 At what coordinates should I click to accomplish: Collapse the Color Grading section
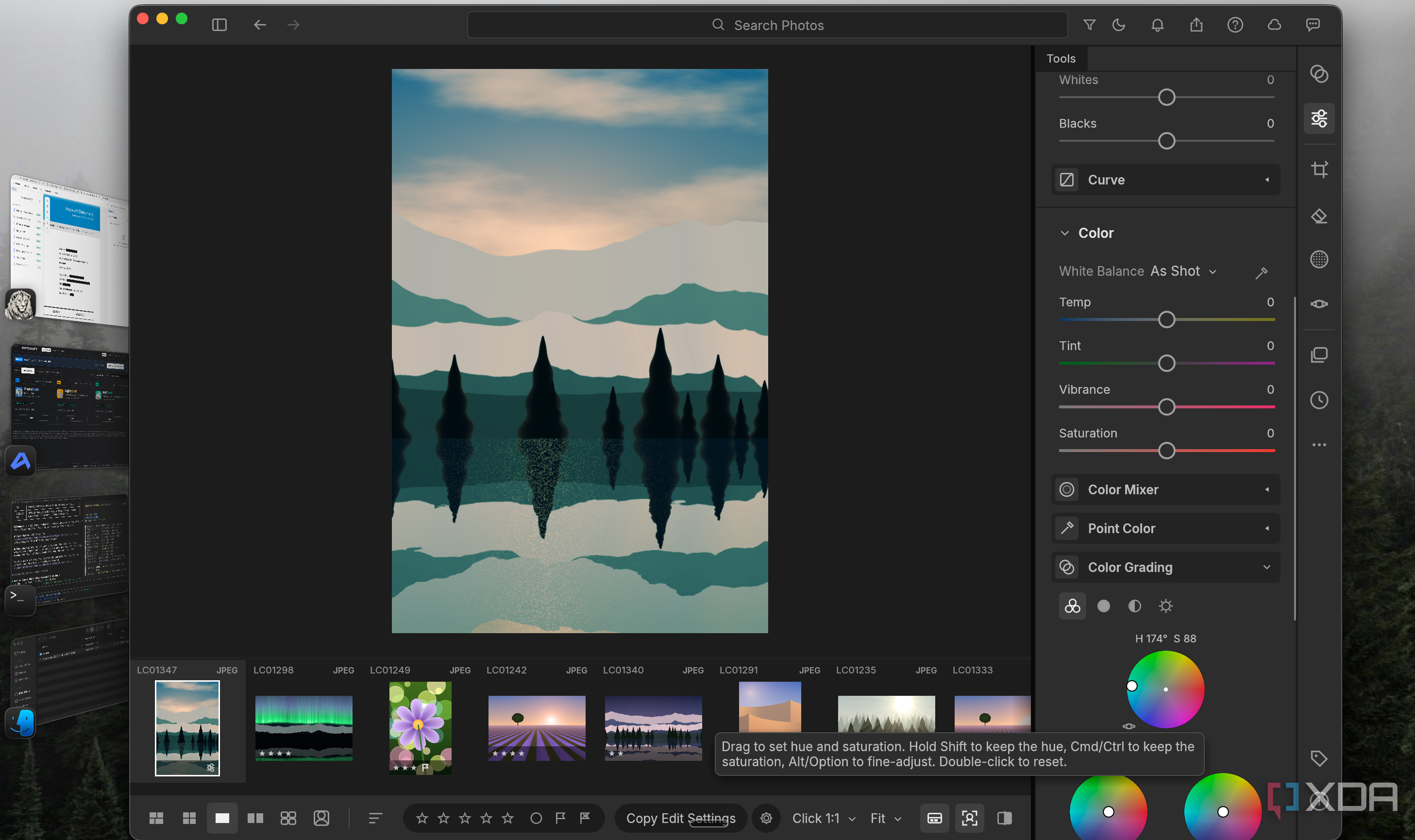click(1165, 567)
